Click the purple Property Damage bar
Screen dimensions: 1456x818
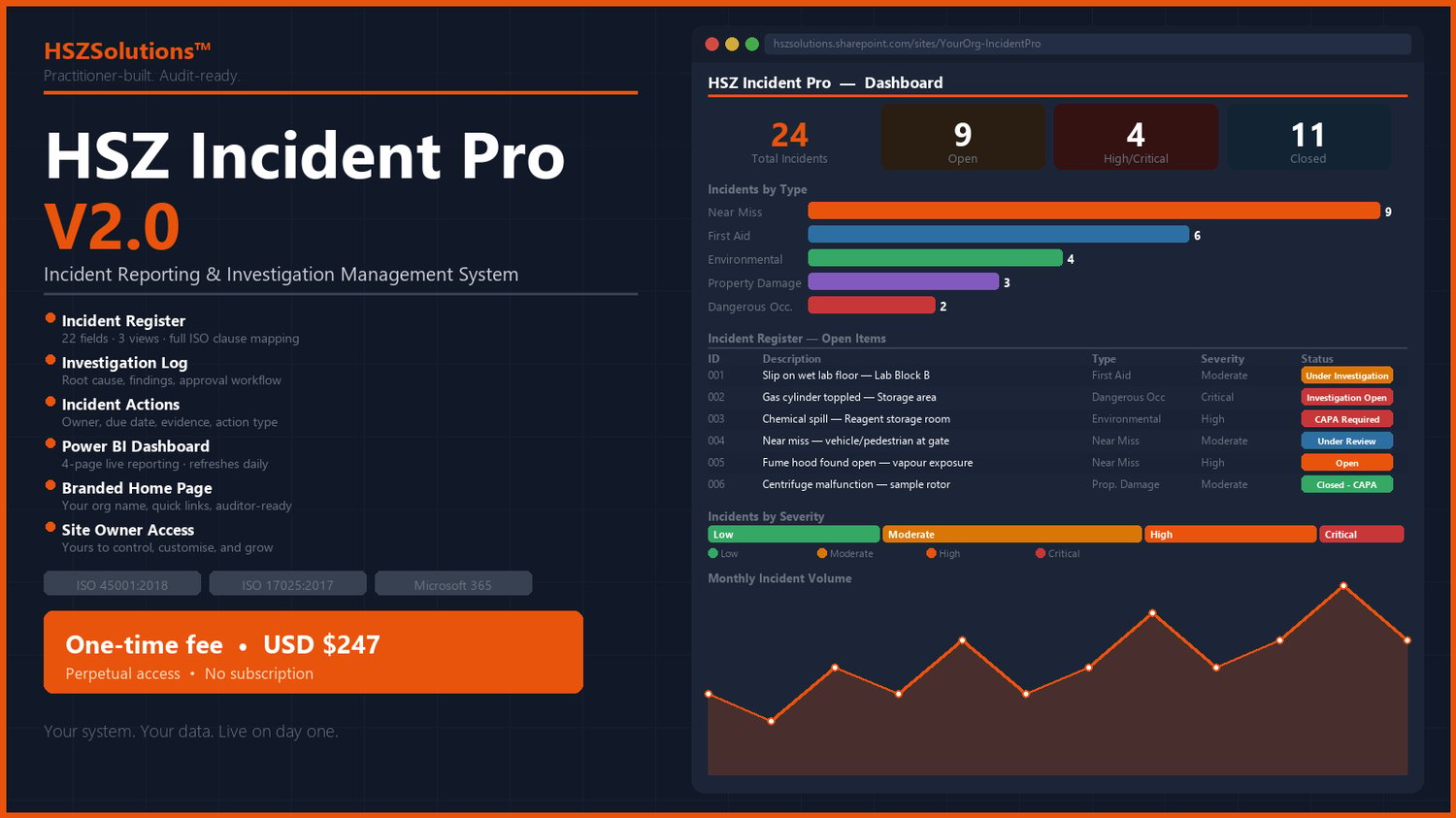(904, 281)
